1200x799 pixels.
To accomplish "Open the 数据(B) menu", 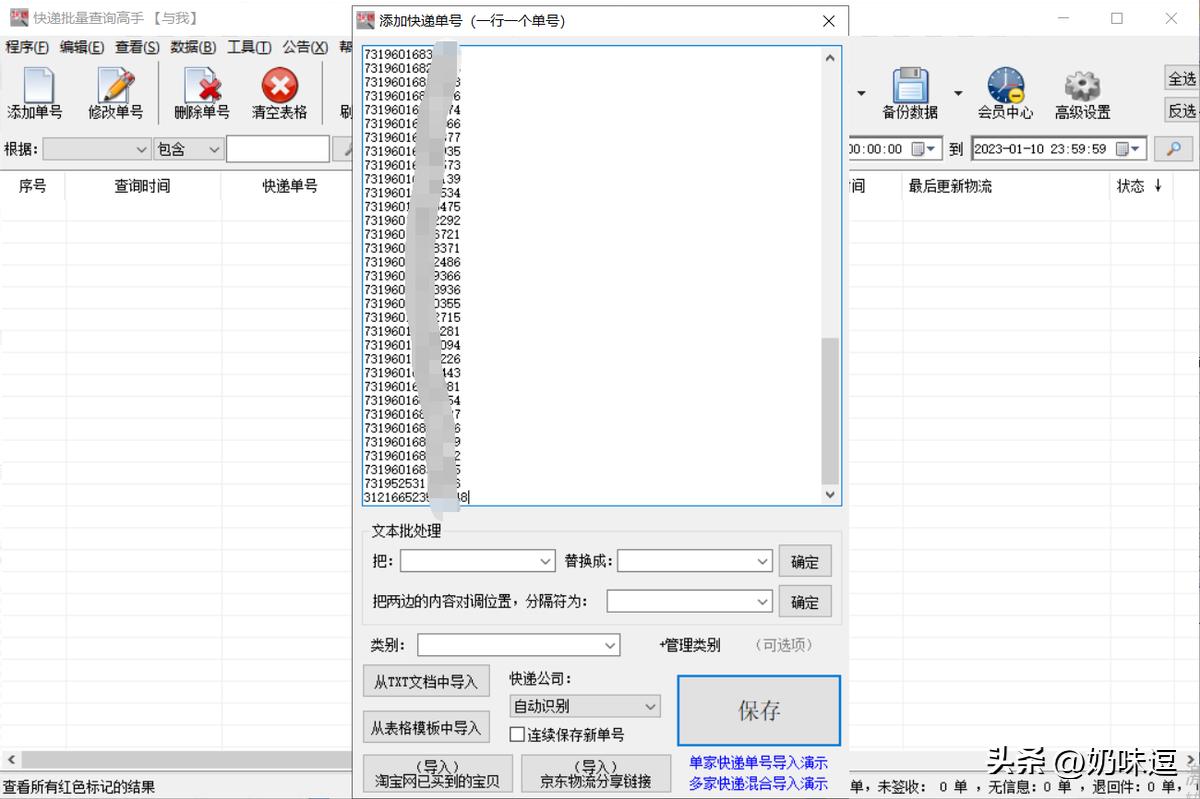I will 193,47.
